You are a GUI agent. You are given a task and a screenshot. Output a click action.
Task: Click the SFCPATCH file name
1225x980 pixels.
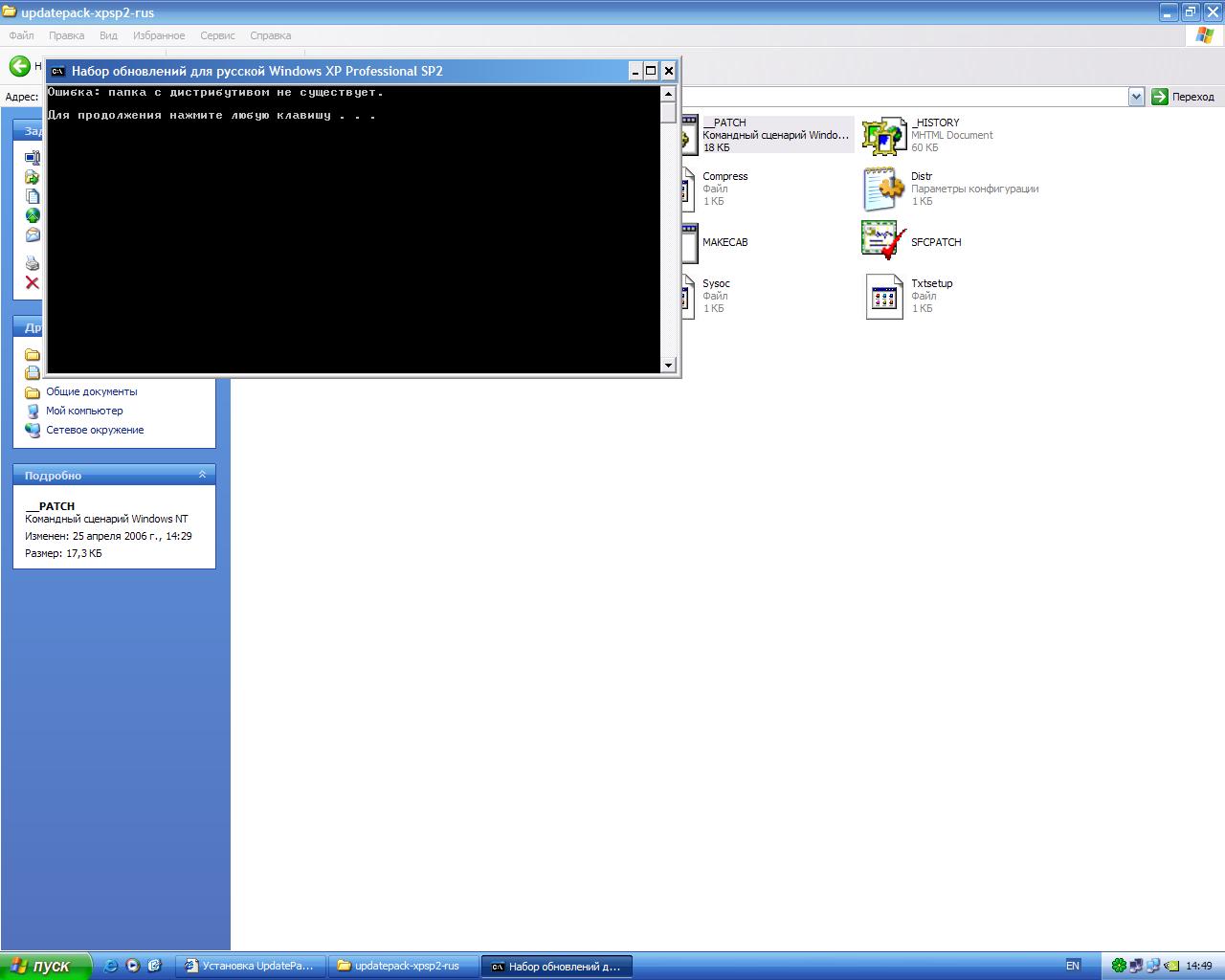click(936, 242)
